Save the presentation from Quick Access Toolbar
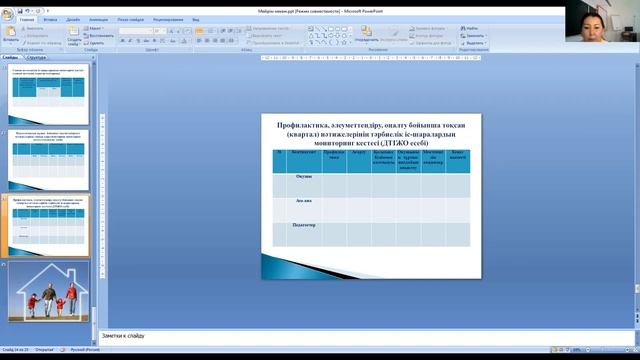Image resolution: width=640 pixels, height=360 pixels. coord(20,11)
